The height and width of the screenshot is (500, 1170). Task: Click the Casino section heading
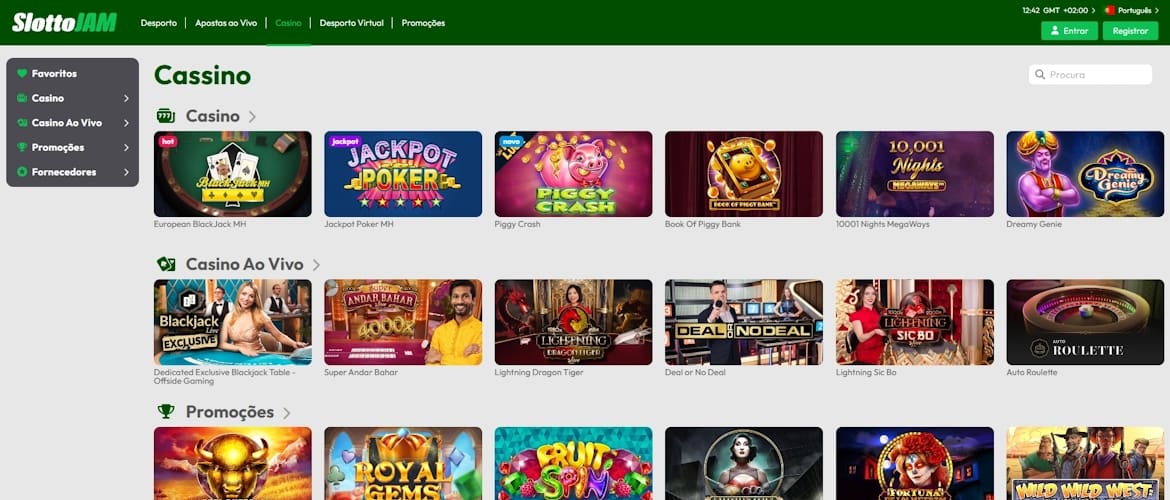[x=213, y=116]
